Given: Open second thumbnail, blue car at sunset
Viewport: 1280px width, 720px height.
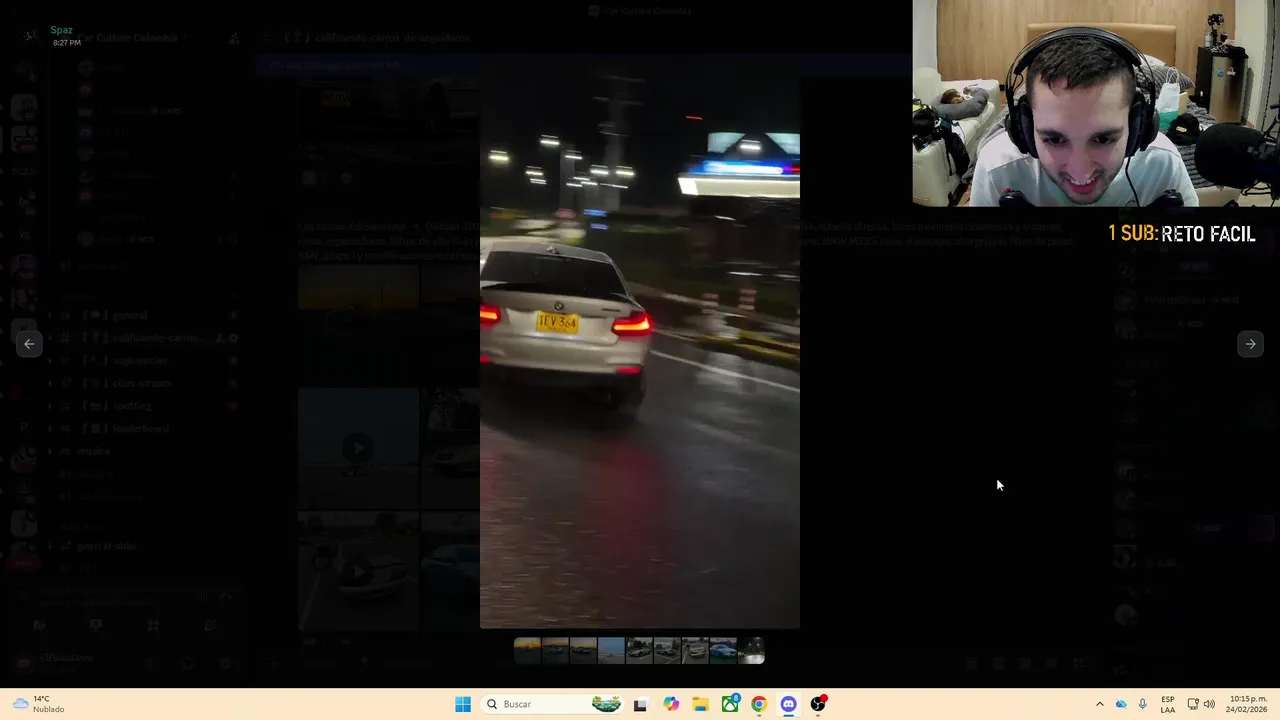Looking at the screenshot, I should [x=555, y=651].
